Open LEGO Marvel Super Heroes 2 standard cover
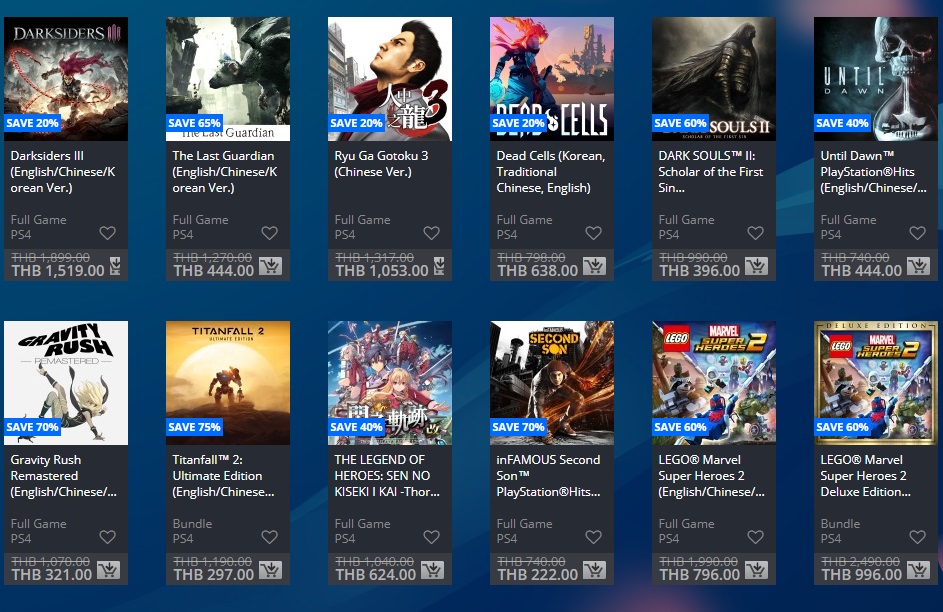 714,383
